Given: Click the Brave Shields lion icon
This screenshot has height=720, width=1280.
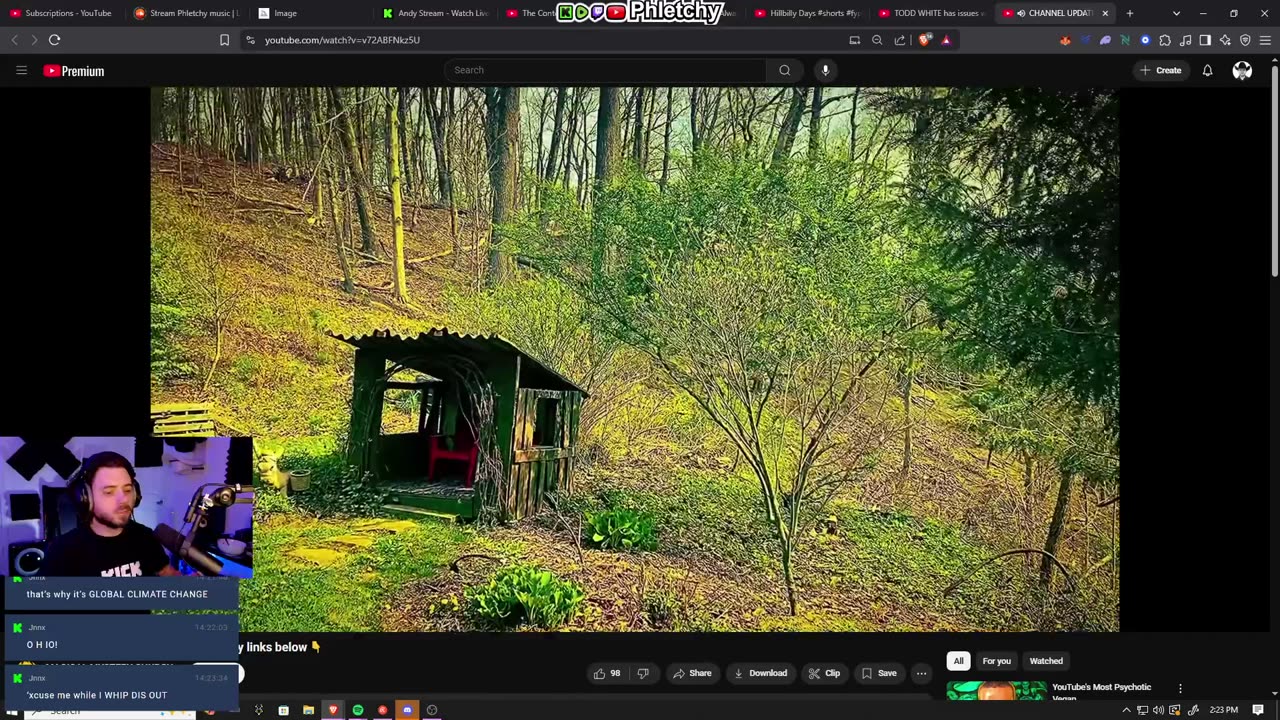Looking at the screenshot, I should point(924,40).
